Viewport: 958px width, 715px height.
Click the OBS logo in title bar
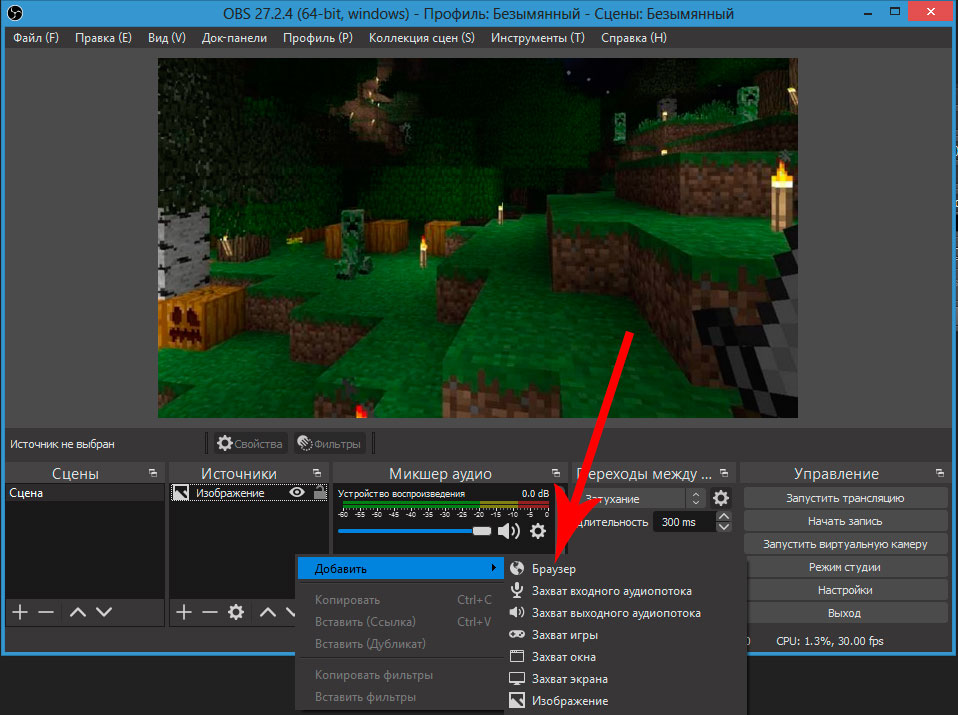tap(15, 13)
